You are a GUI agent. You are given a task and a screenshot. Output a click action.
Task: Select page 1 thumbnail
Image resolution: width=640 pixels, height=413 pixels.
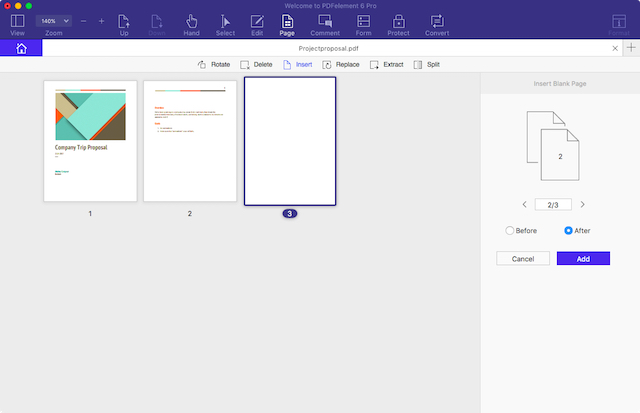(90, 141)
